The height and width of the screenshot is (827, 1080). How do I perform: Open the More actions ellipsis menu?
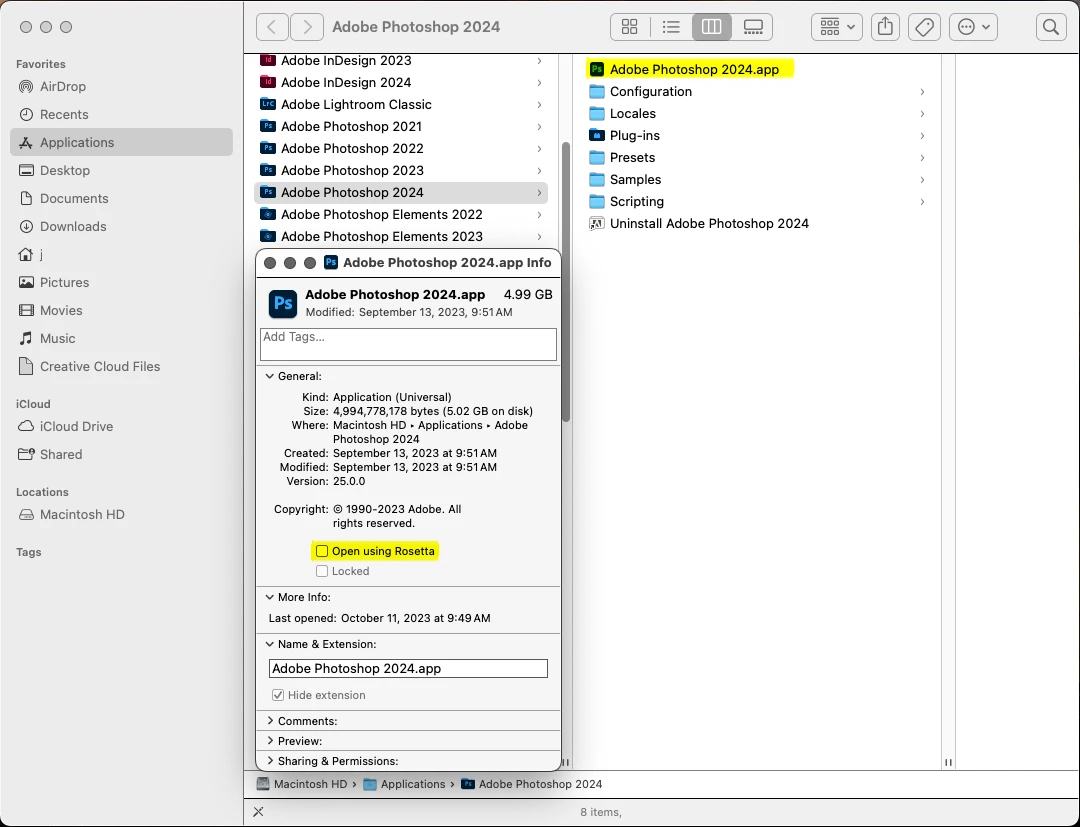[x=973, y=27]
